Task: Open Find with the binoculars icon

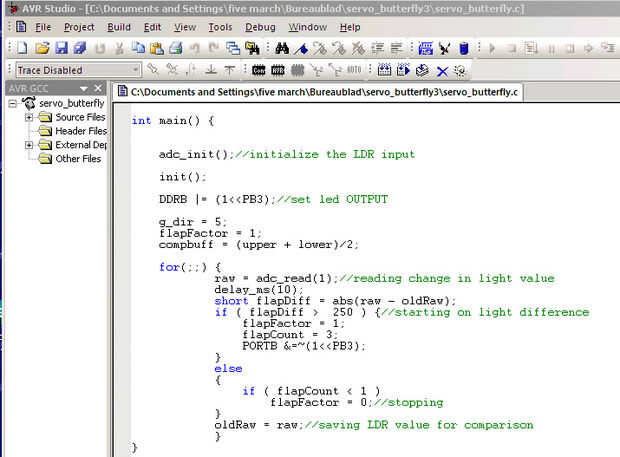Action: 282,49
